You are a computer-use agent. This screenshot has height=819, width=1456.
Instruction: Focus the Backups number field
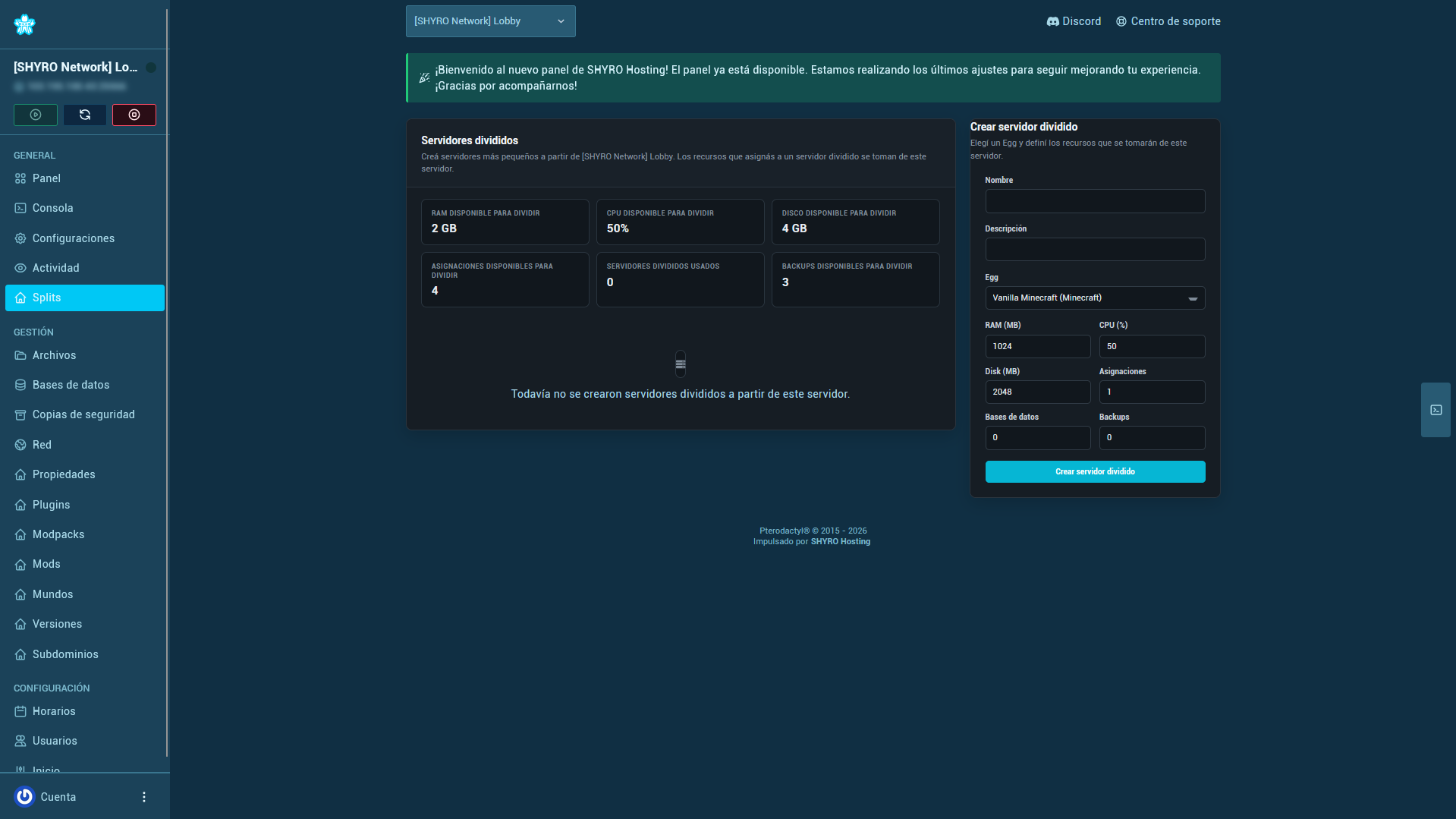click(1152, 437)
